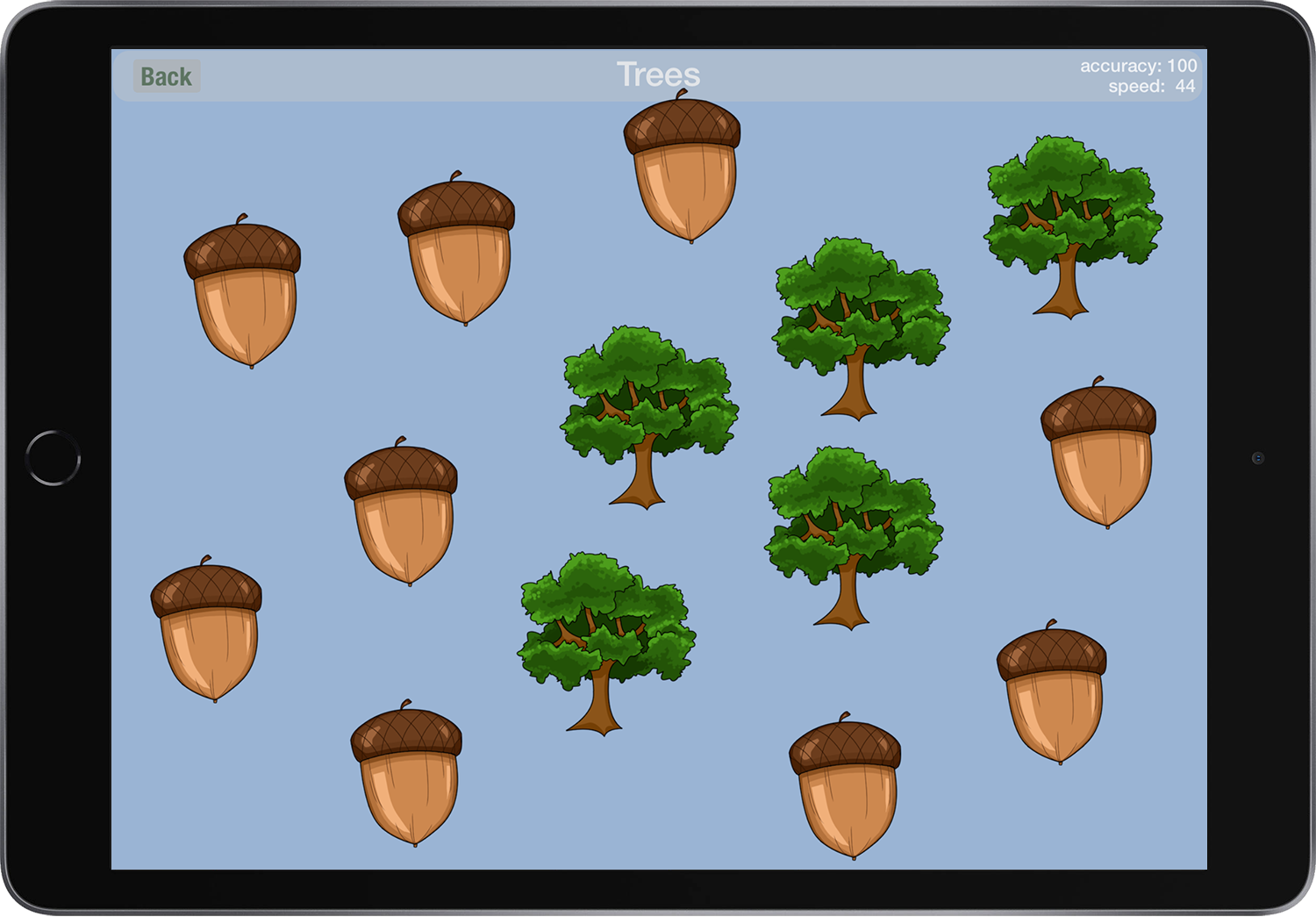Tap the leftmost acorn on the screen
This screenshot has width=1316, height=917.
207,631
